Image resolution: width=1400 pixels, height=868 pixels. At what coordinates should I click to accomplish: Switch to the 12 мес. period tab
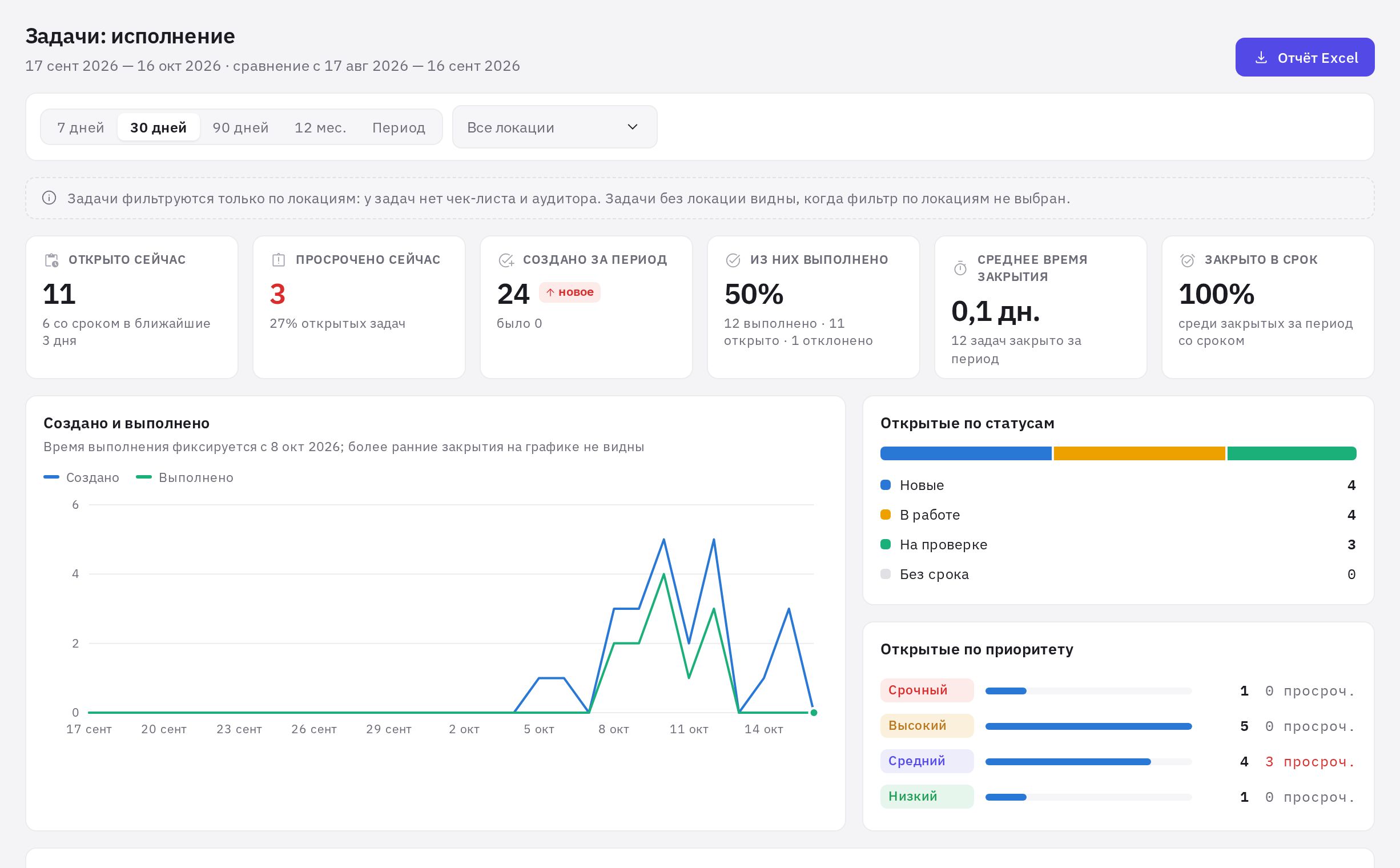(320, 127)
